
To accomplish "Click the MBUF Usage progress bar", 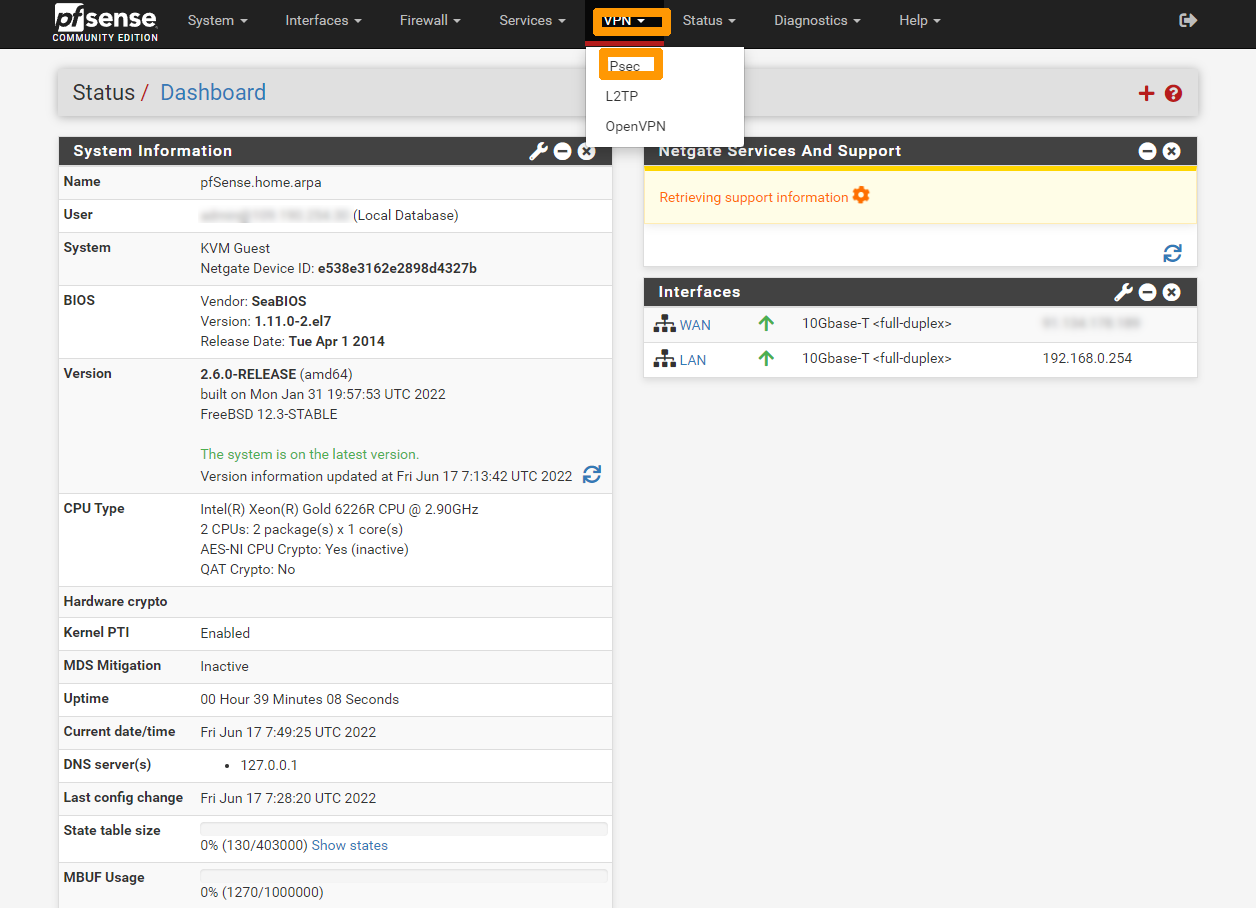I will tap(403, 874).
